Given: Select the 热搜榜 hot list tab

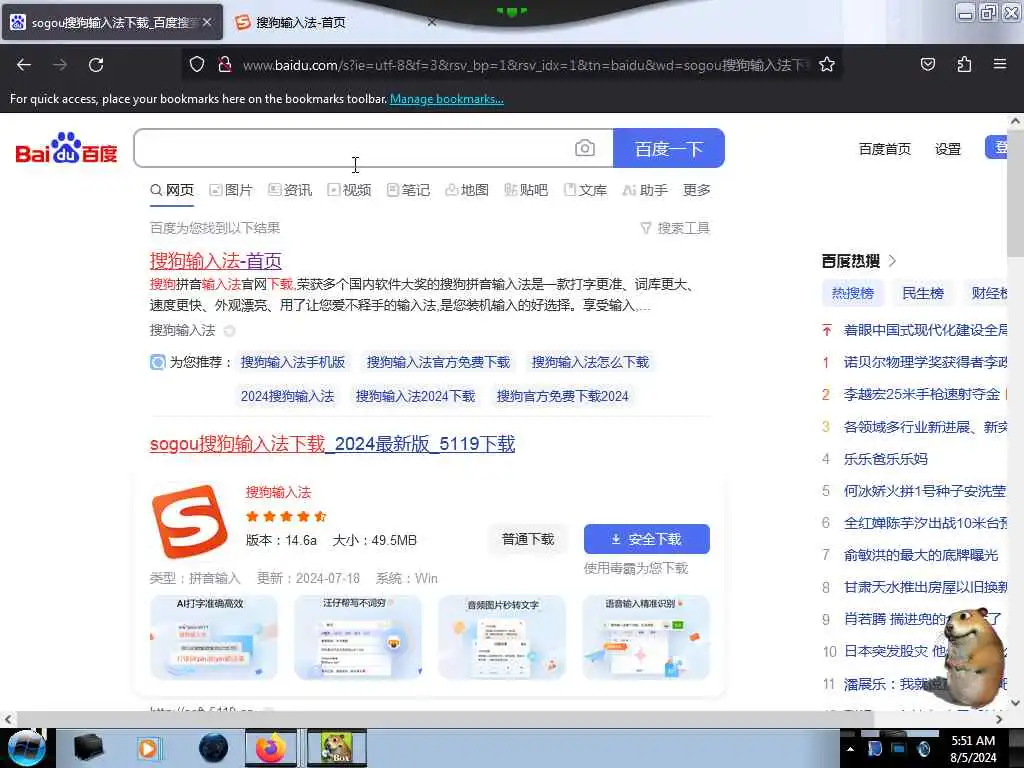Looking at the screenshot, I should tap(852, 293).
